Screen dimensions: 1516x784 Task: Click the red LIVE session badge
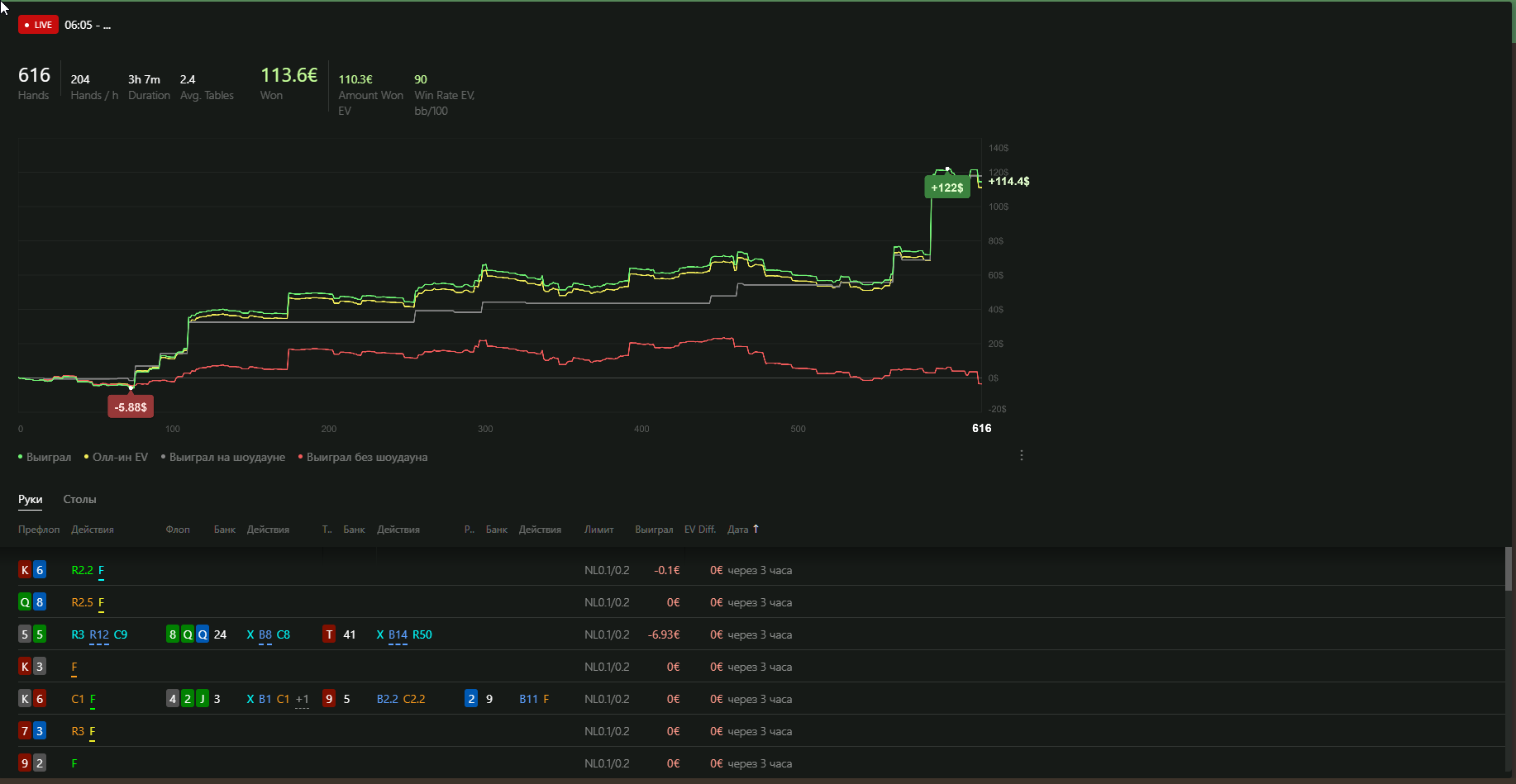coord(38,25)
